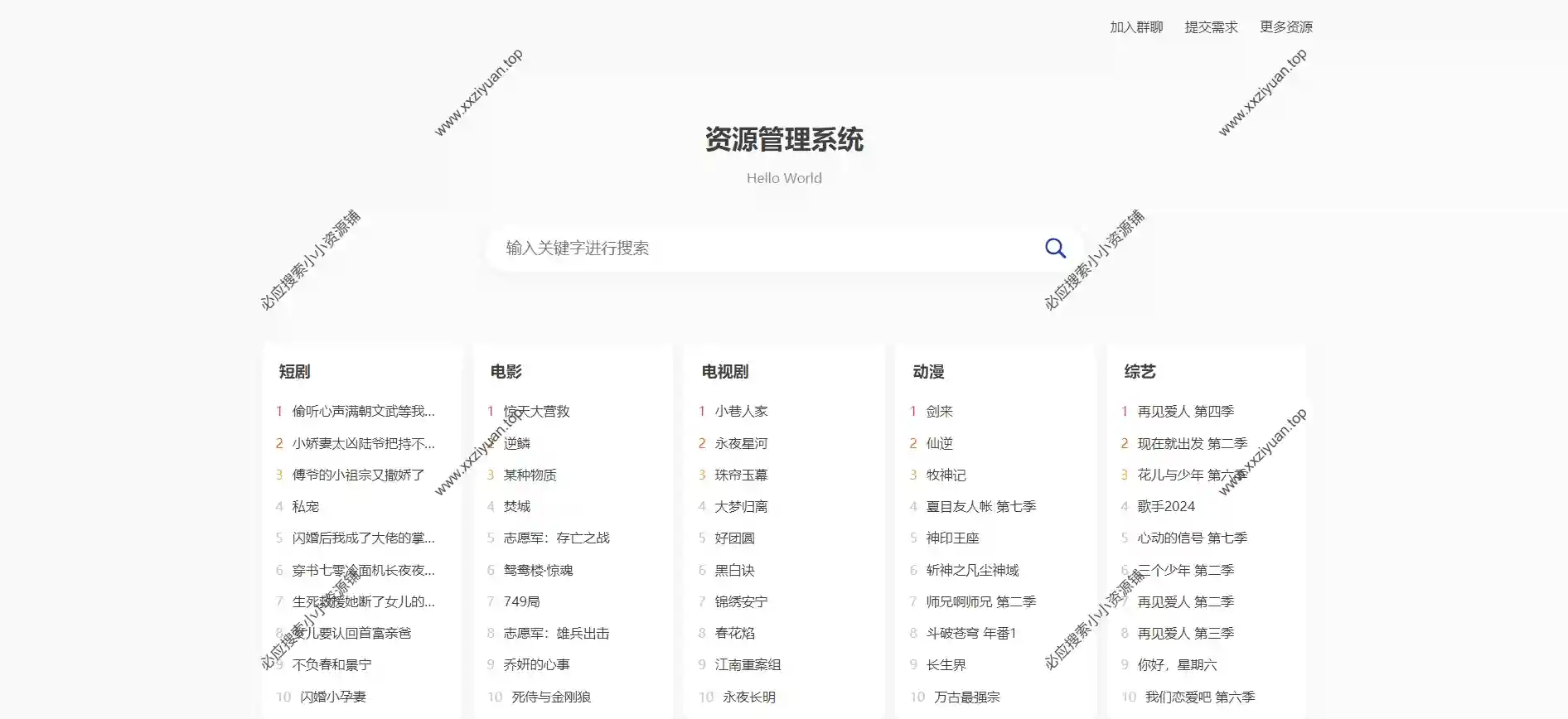Open 闪婚小孕妻 short drama
Image resolution: width=1568 pixels, height=719 pixels.
click(x=332, y=697)
